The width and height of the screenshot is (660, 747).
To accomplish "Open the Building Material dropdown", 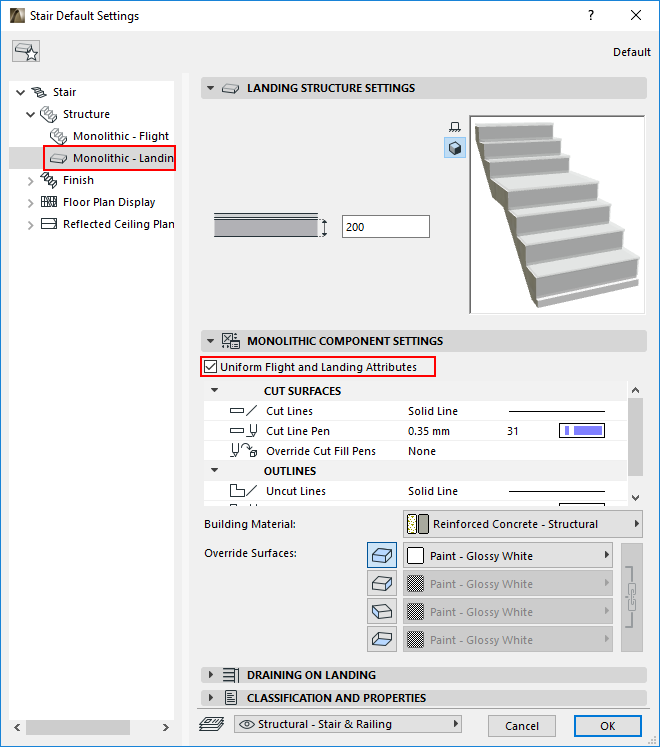I will click(523, 524).
